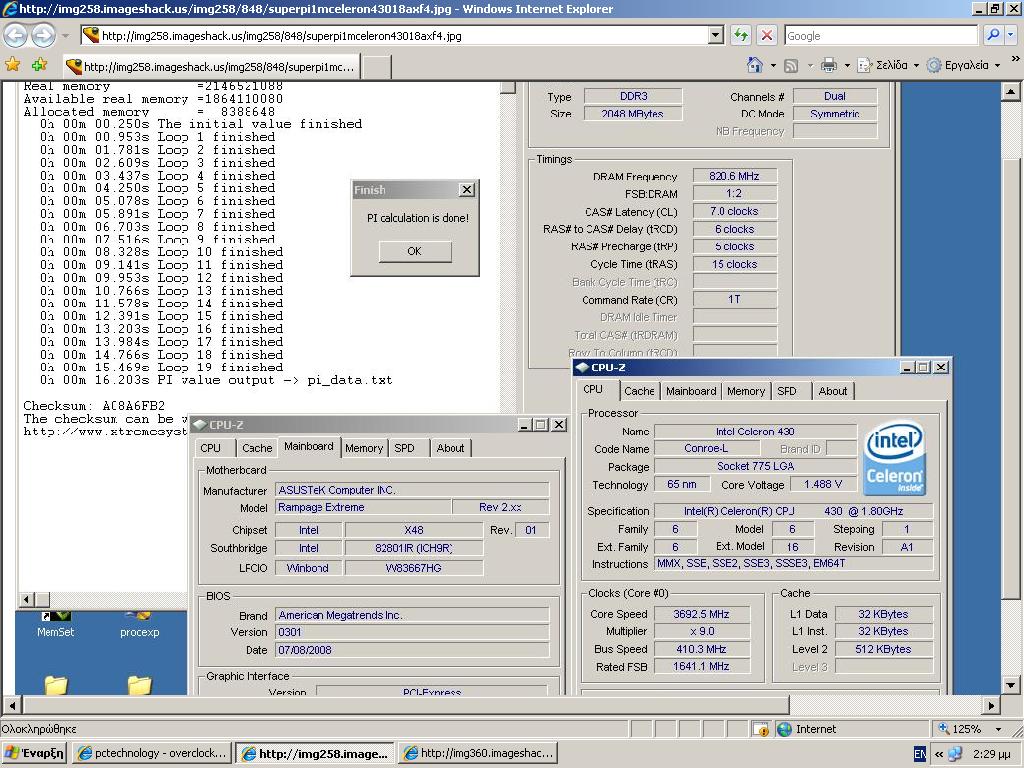Start a search with the magnifier icon
This screenshot has height=768, width=1024.
click(993, 35)
